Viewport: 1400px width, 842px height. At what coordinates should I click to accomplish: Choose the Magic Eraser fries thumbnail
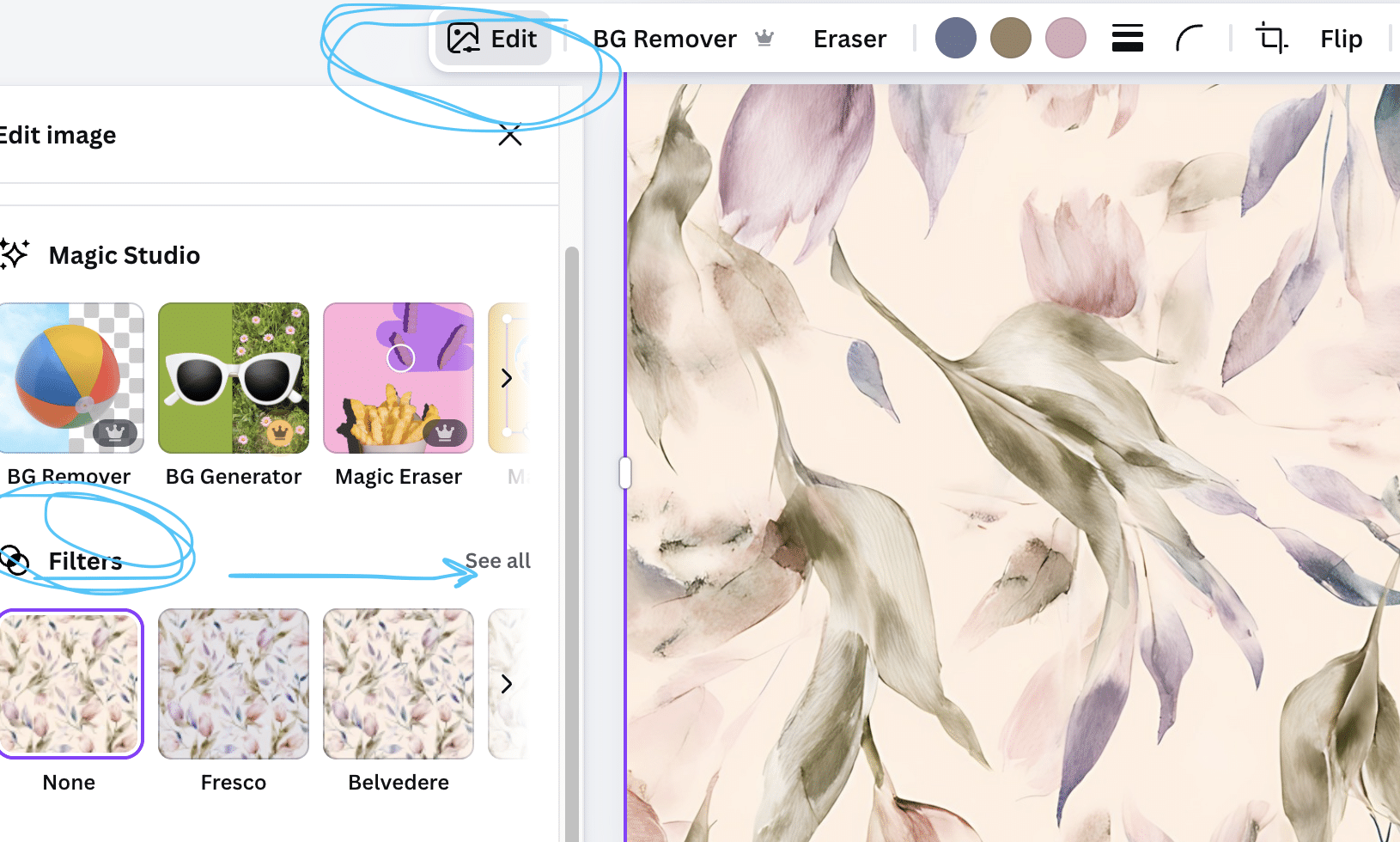[x=399, y=378]
